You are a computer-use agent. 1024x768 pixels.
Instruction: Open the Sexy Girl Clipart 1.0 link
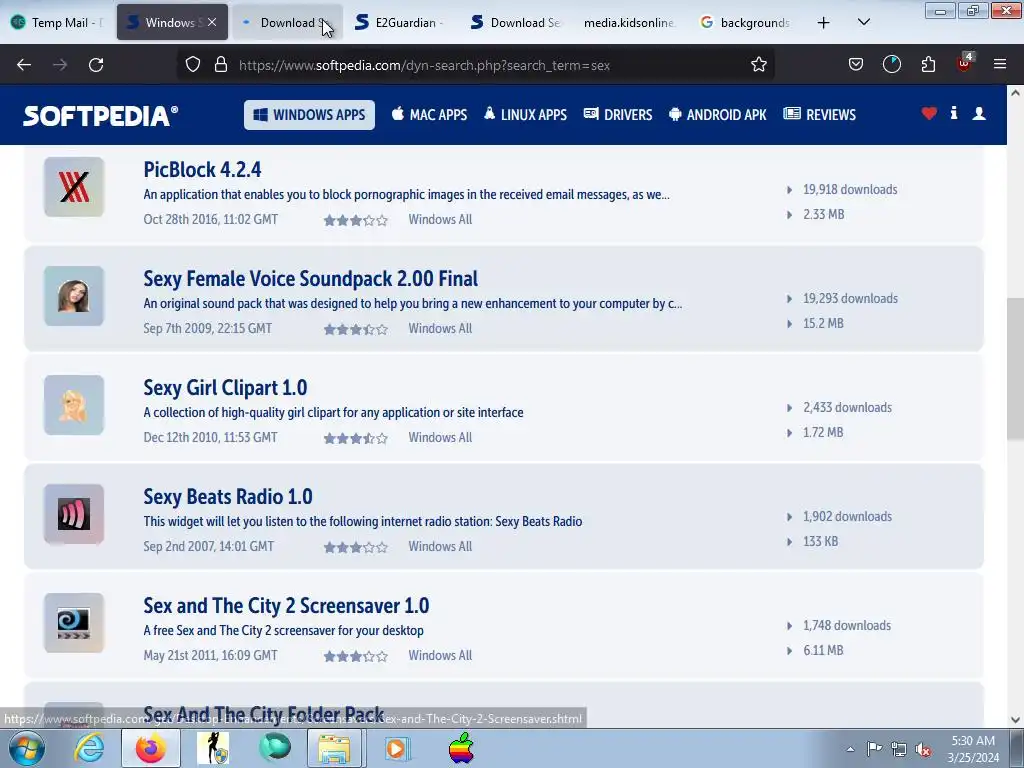[225, 388]
